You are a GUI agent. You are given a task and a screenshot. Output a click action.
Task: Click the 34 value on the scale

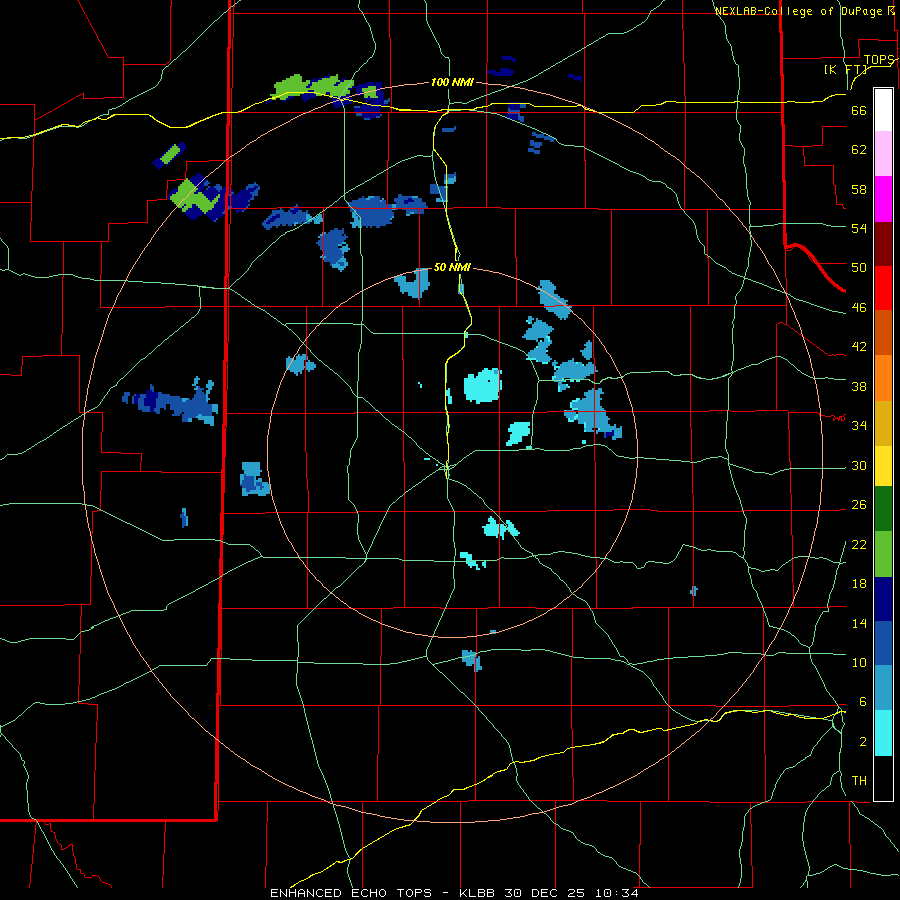pos(859,425)
